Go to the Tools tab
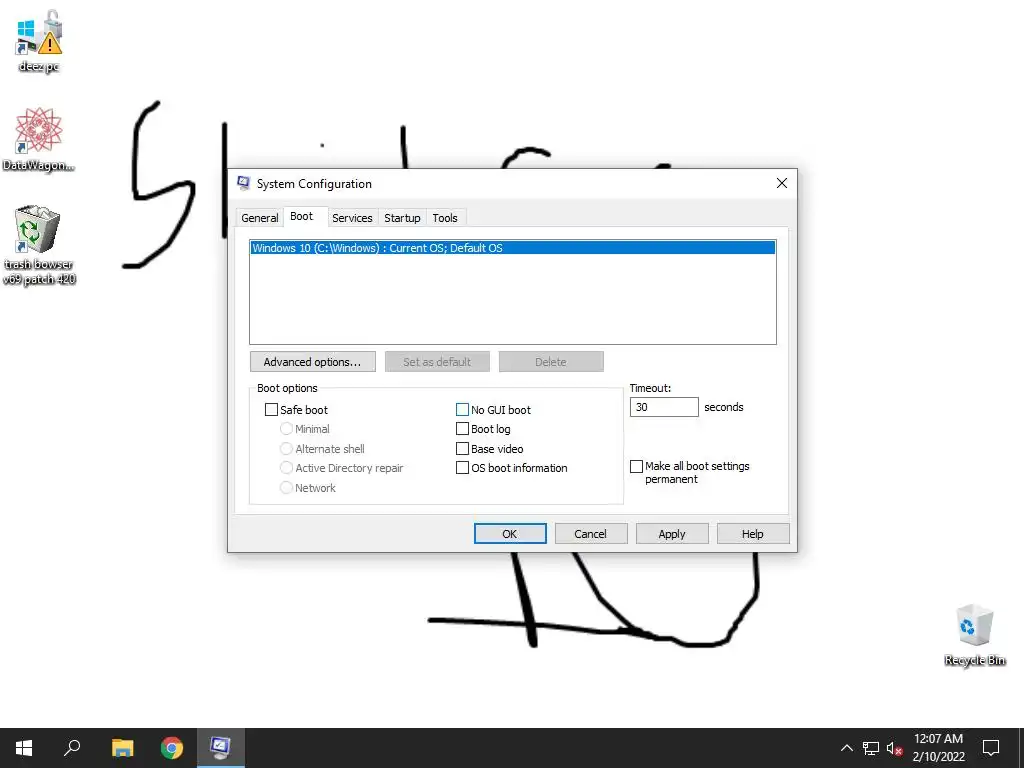 tap(445, 218)
